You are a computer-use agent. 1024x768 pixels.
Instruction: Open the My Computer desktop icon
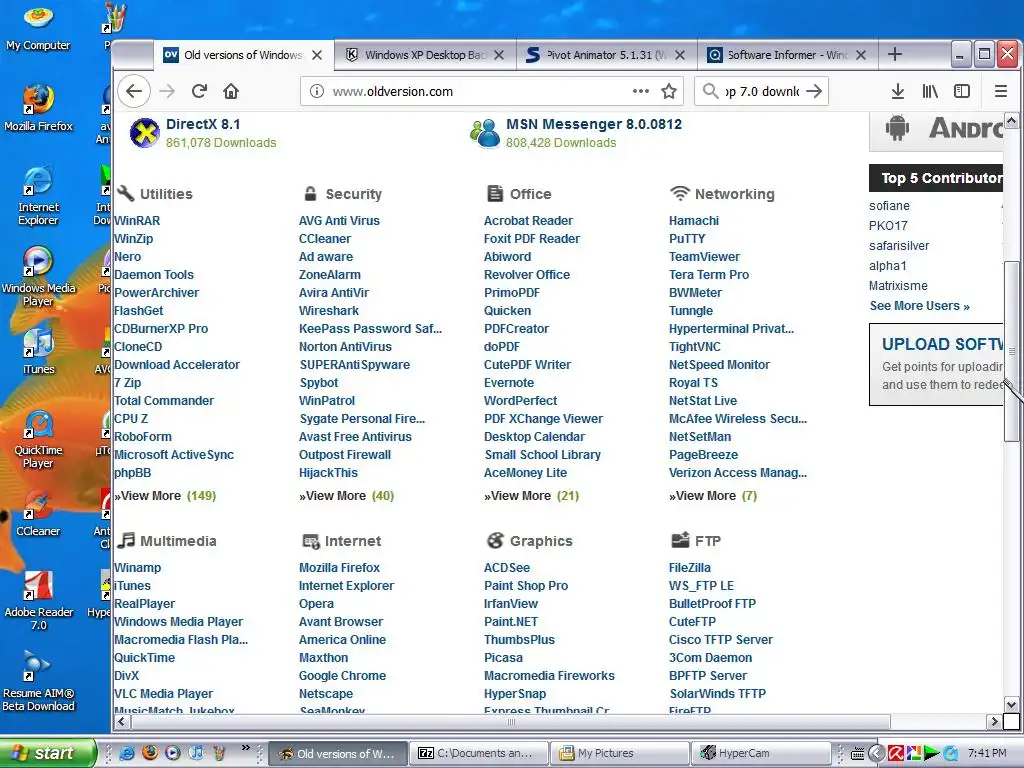click(38, 27)
